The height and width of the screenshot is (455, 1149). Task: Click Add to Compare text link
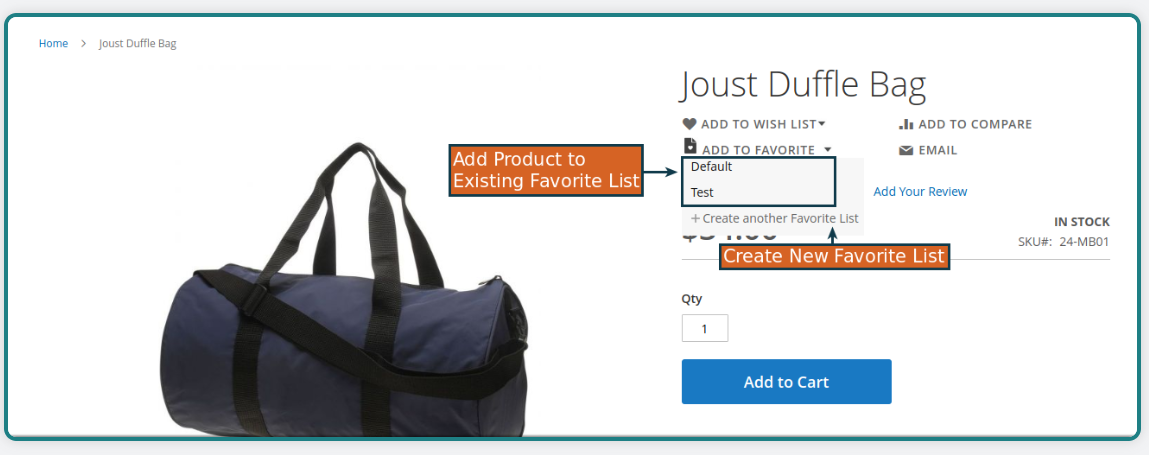coord(975,125)
